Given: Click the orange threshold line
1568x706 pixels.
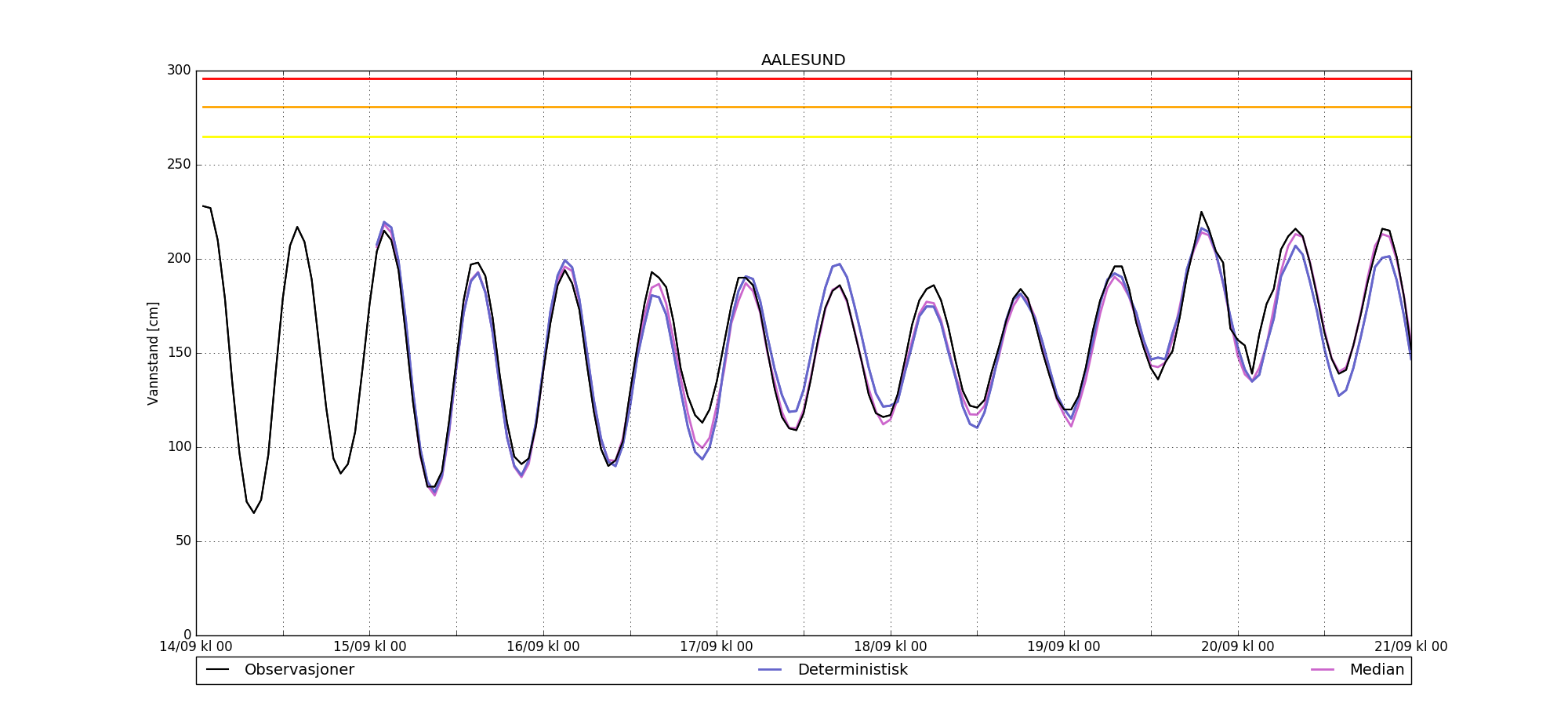Looking at the screenshot, I should point(807,107).
